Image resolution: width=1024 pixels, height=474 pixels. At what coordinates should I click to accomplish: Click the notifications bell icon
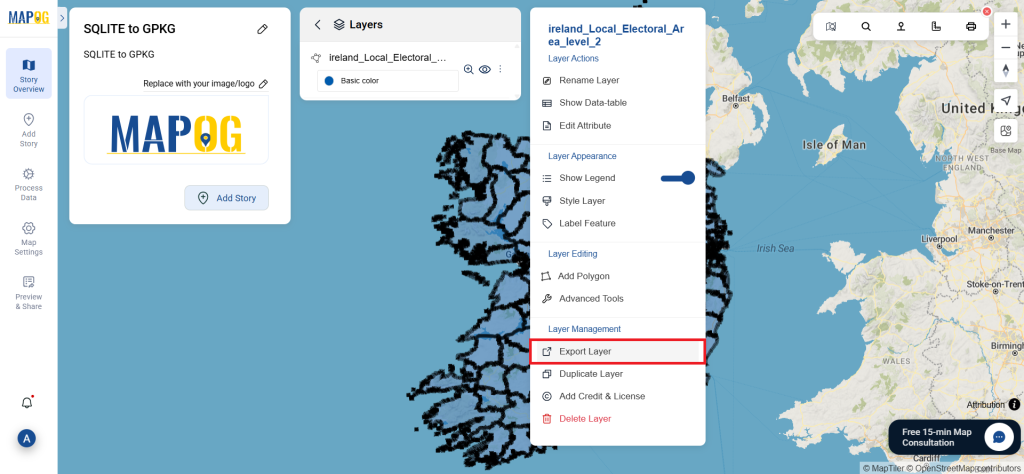[x=27, y=402]
